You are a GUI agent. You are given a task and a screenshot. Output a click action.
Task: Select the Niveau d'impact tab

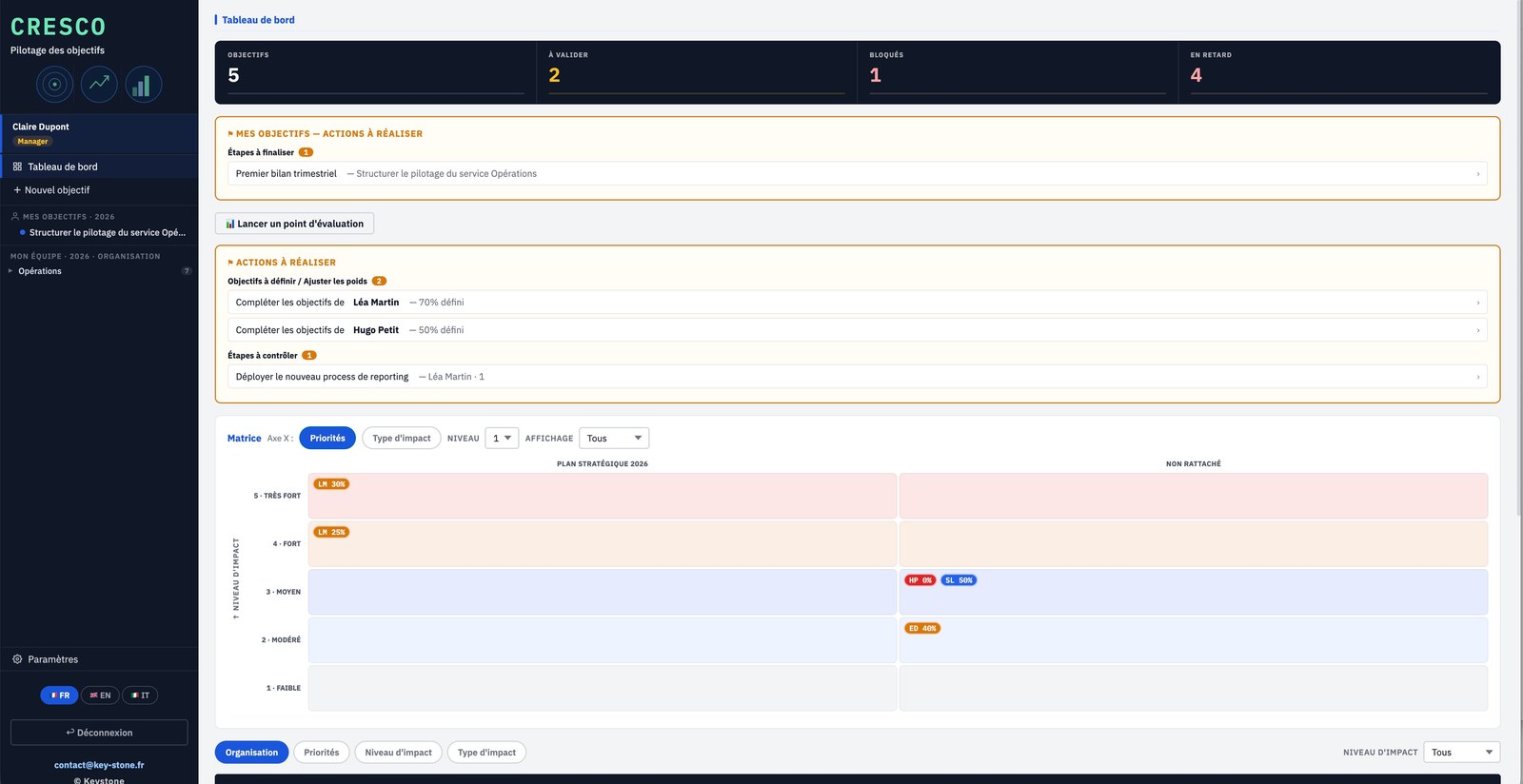click(x=398, y=753)
